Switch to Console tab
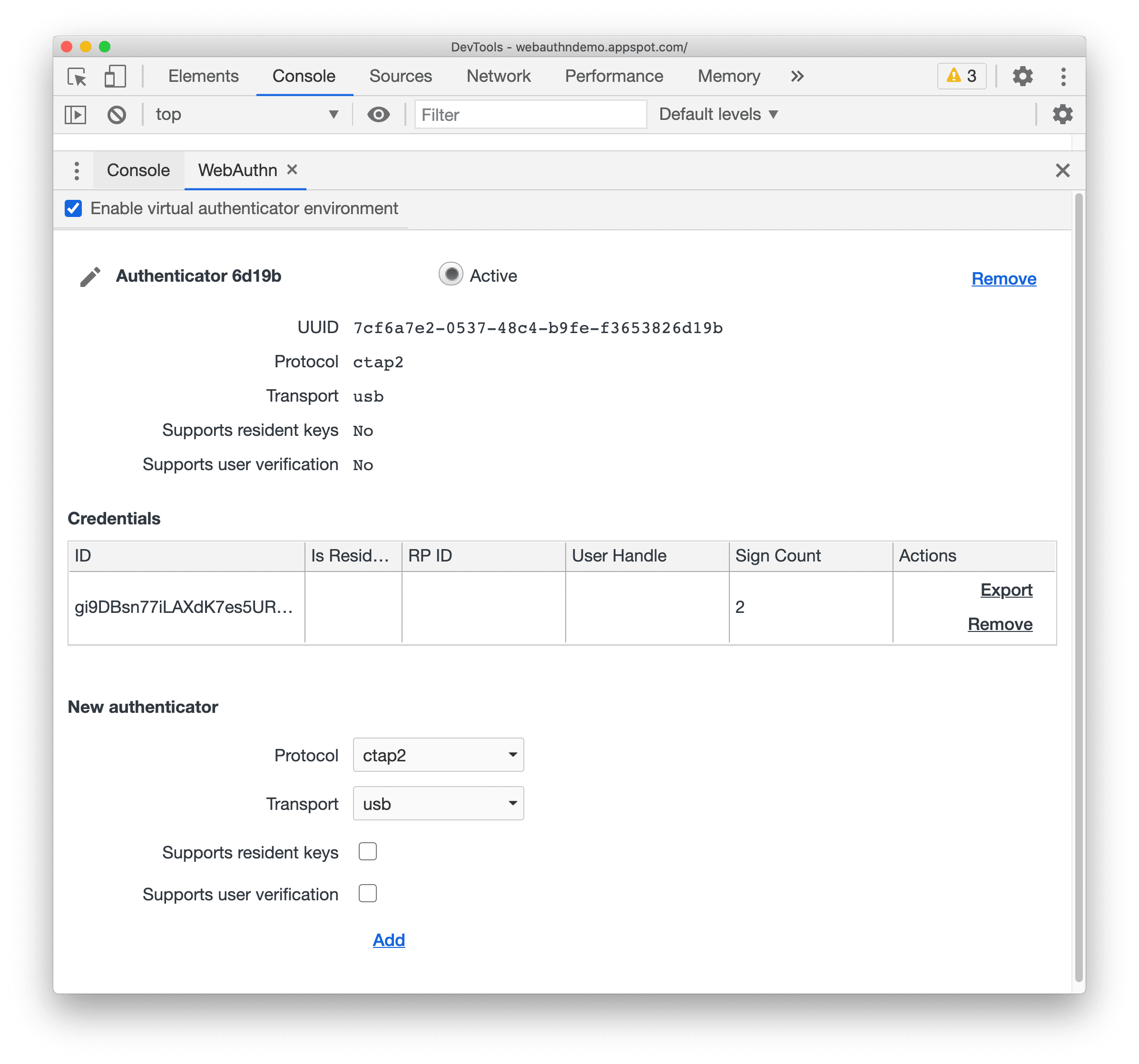The height and width of the screenshot is (1064, 1139). 139,170
